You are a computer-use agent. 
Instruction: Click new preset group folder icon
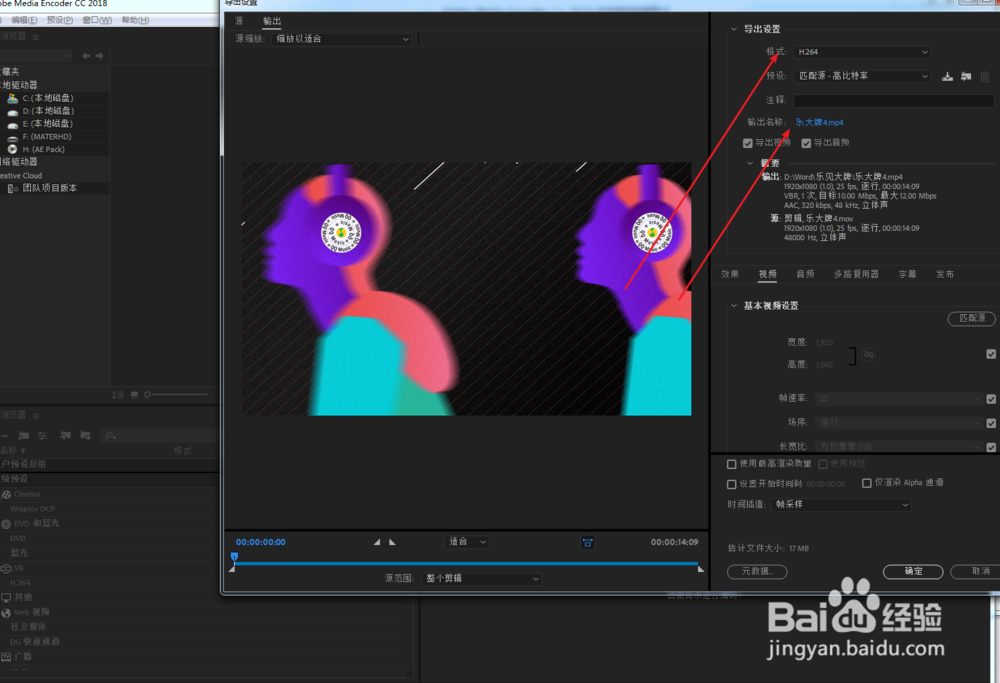pos(24,436)
